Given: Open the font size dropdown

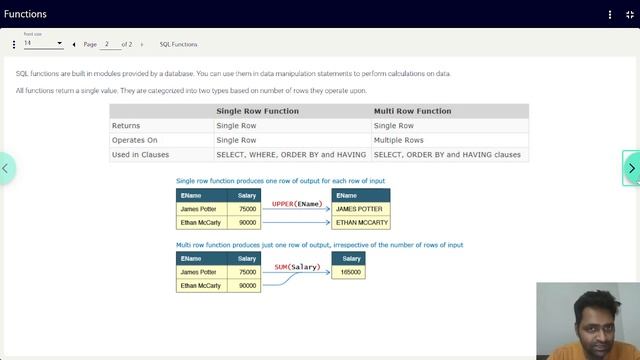Looking at the screenshot, I should click(x=43, y=43).
